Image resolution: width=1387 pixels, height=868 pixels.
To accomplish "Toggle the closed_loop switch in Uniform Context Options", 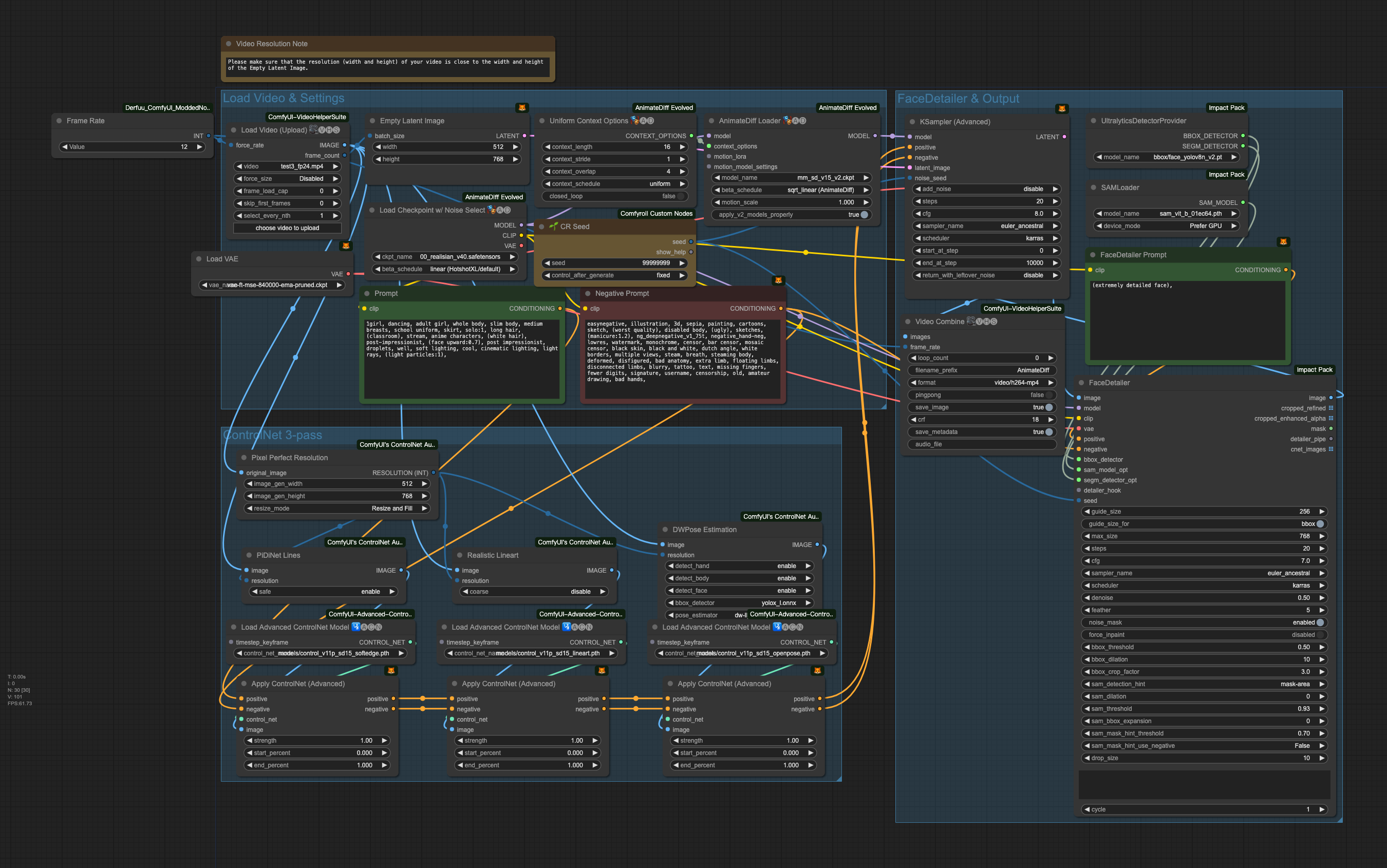I will point(681,196).
